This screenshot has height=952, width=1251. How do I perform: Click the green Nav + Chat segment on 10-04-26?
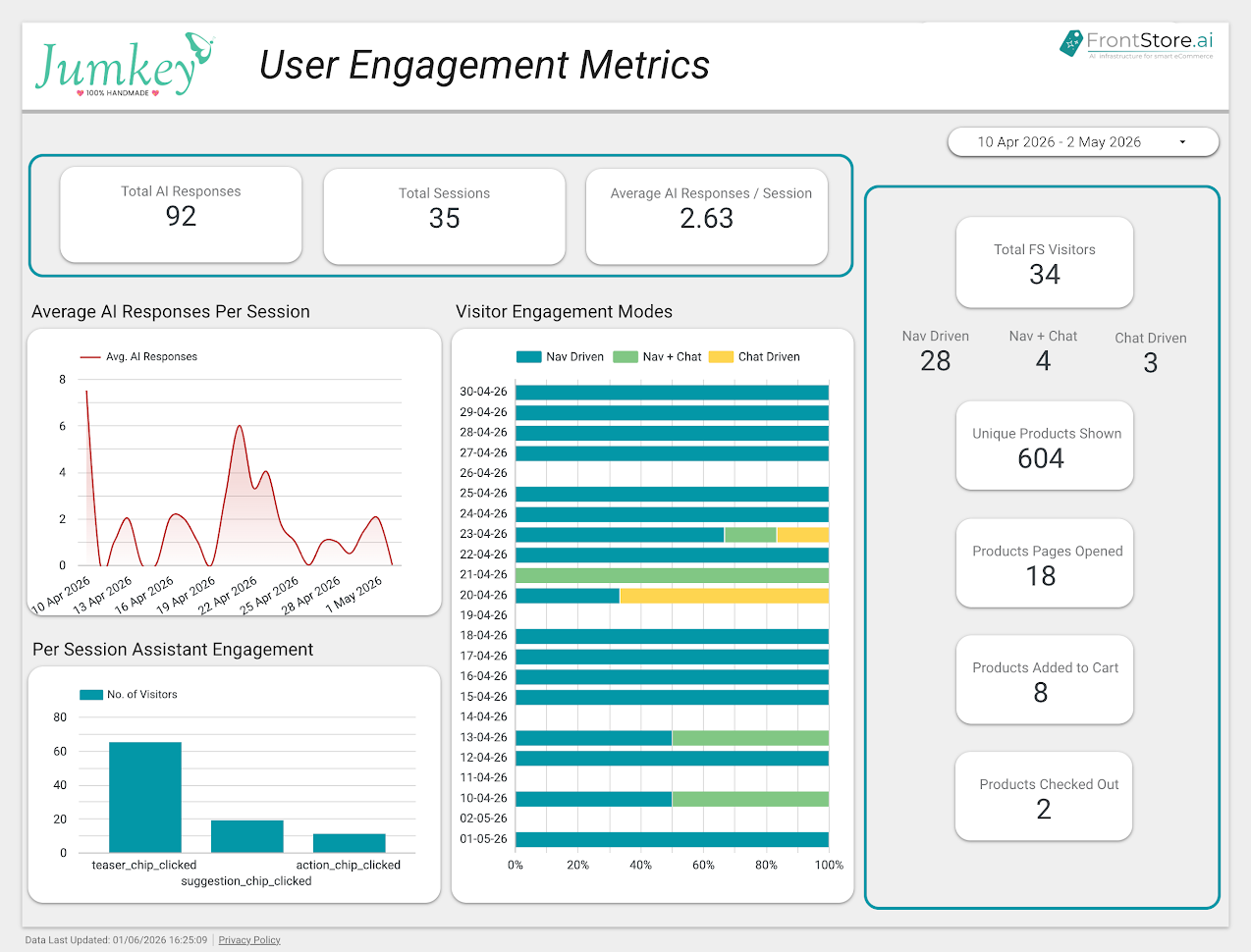(750, 799)
